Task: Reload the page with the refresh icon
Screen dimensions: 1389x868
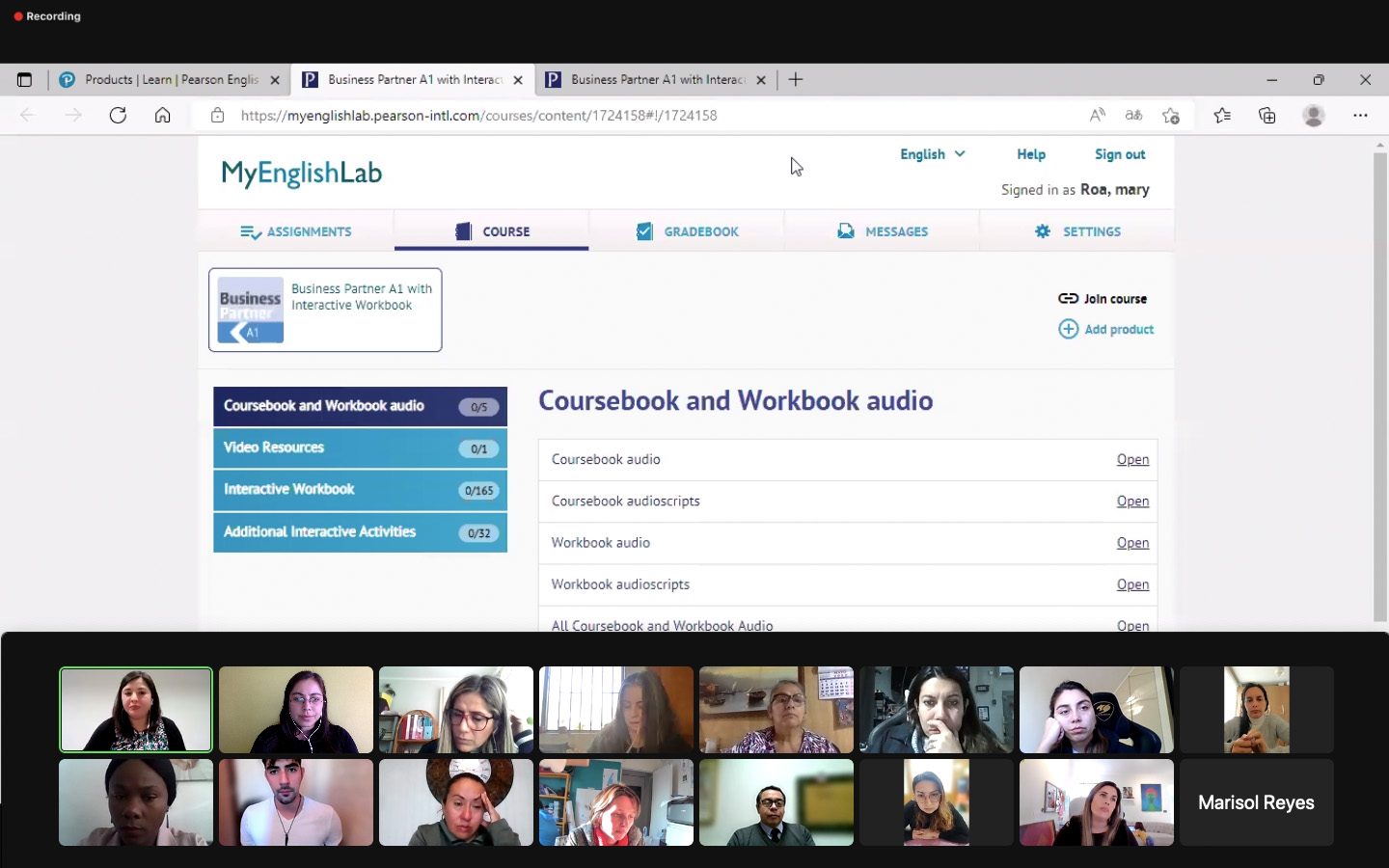Action: [x=118, y=115]
